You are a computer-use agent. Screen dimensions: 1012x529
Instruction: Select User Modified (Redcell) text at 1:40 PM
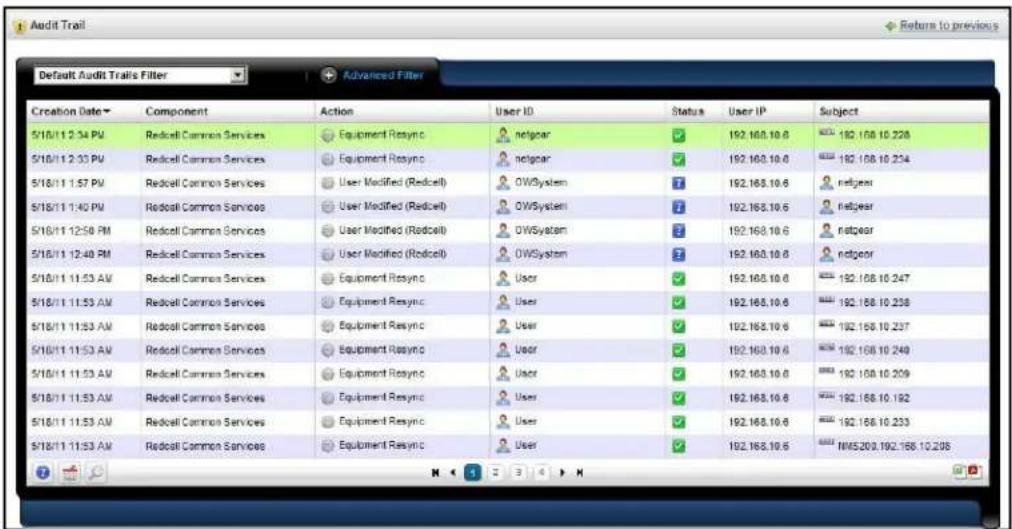(392, 206)
